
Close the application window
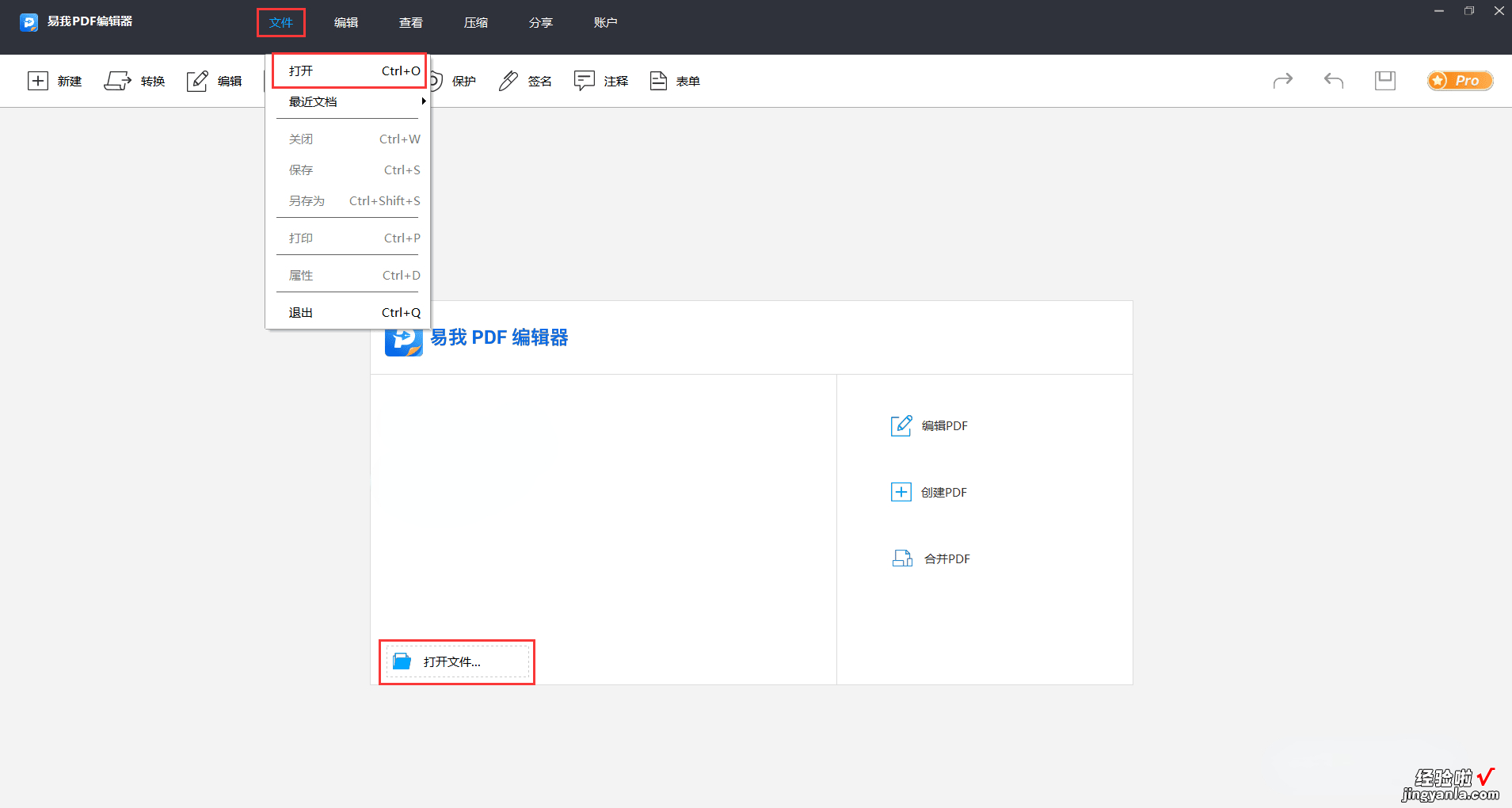1499,11
